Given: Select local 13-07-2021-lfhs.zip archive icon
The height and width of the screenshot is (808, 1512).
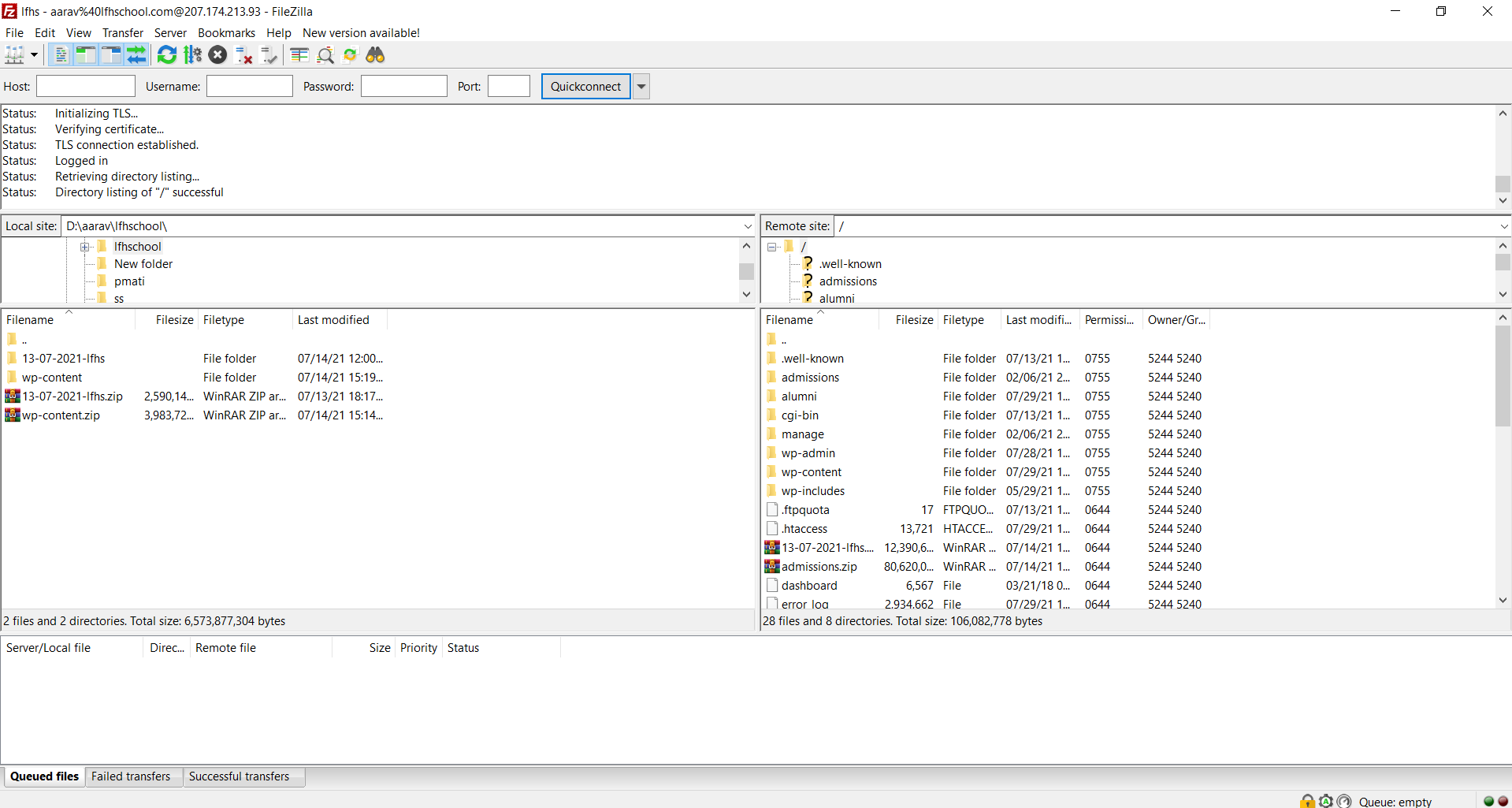Looking at the screenshot, I should point(13,396).
